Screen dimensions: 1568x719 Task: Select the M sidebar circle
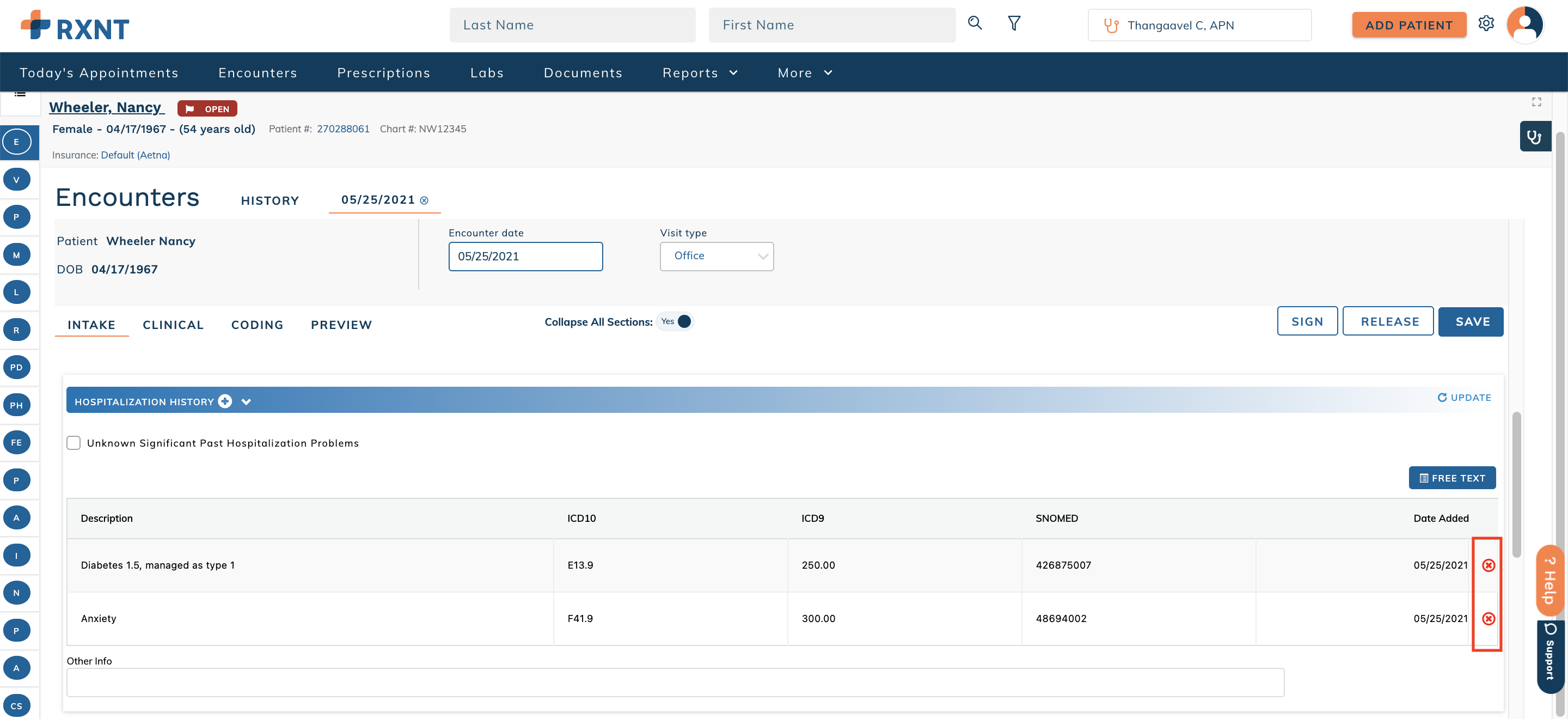tap(16, 255)
